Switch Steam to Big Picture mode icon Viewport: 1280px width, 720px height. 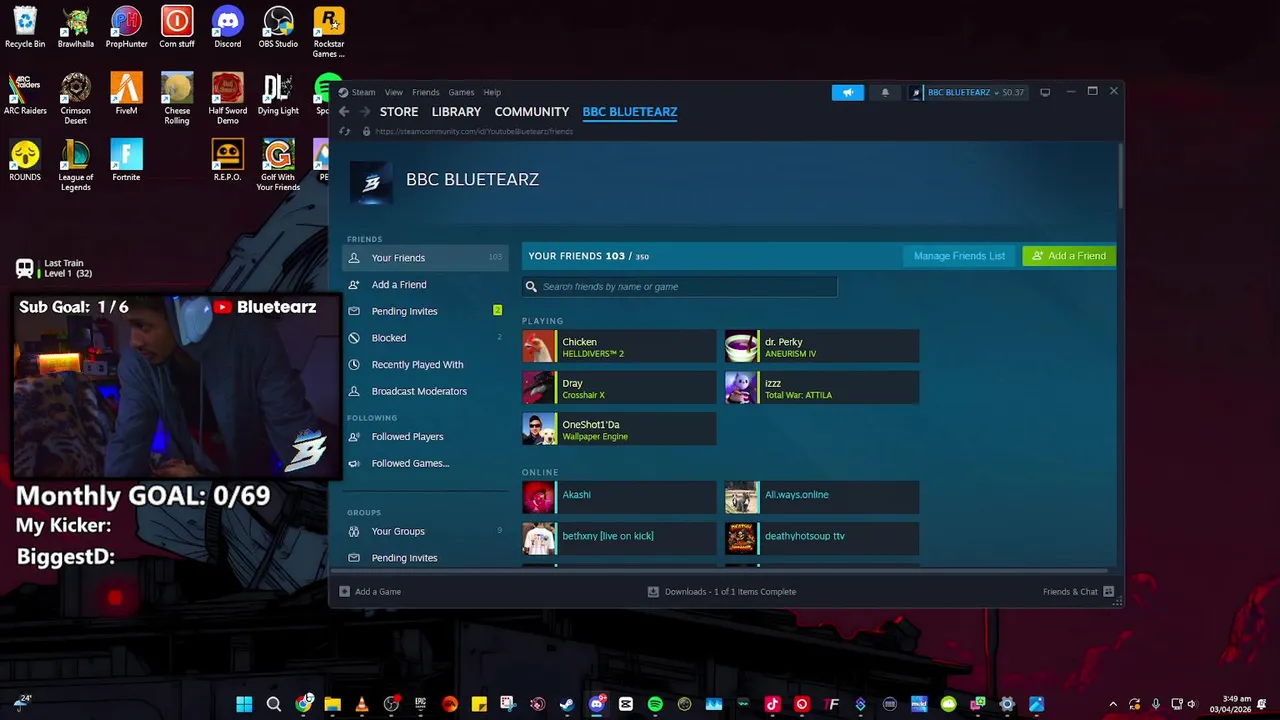tap(1045, 92)
